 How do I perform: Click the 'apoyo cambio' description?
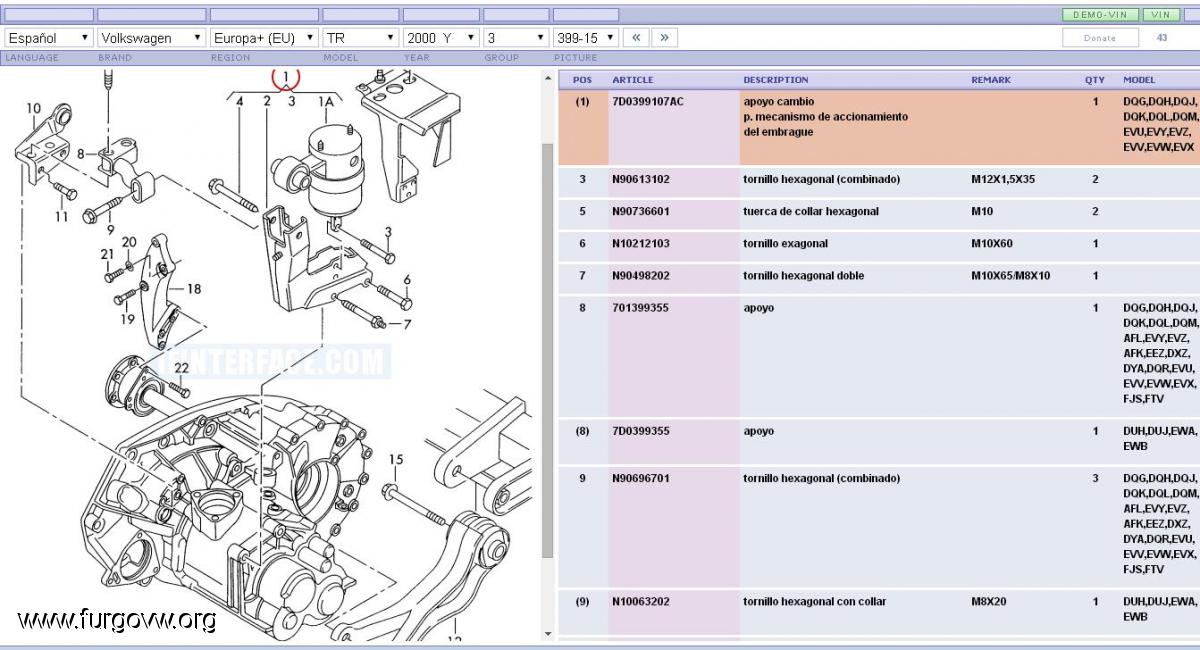pyautogui.click(x=779, y=101)
